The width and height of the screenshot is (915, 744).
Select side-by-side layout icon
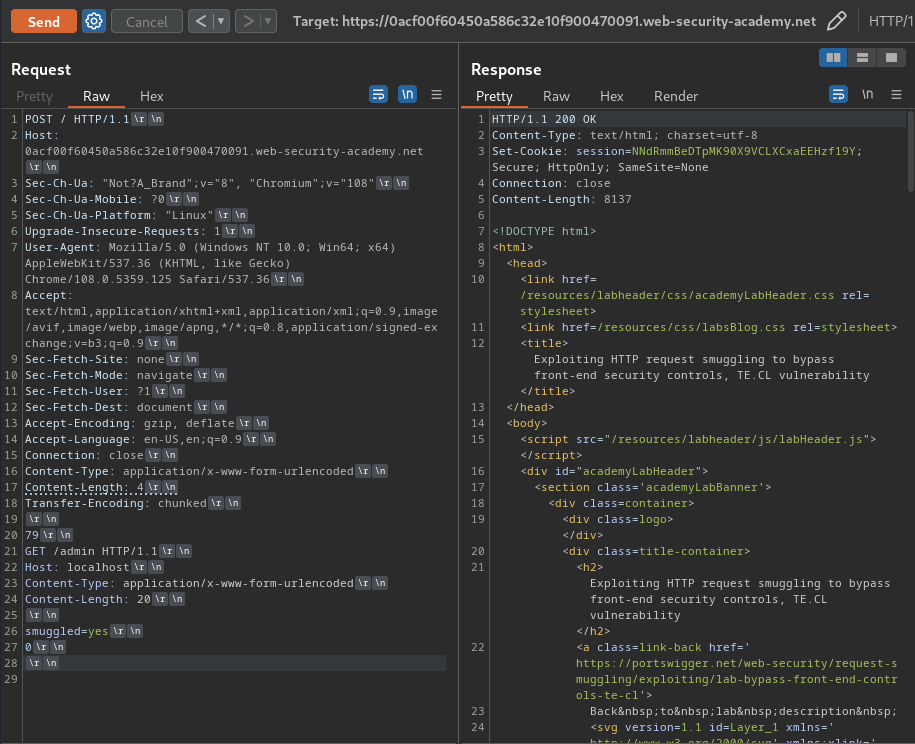(x=833, y=57)
